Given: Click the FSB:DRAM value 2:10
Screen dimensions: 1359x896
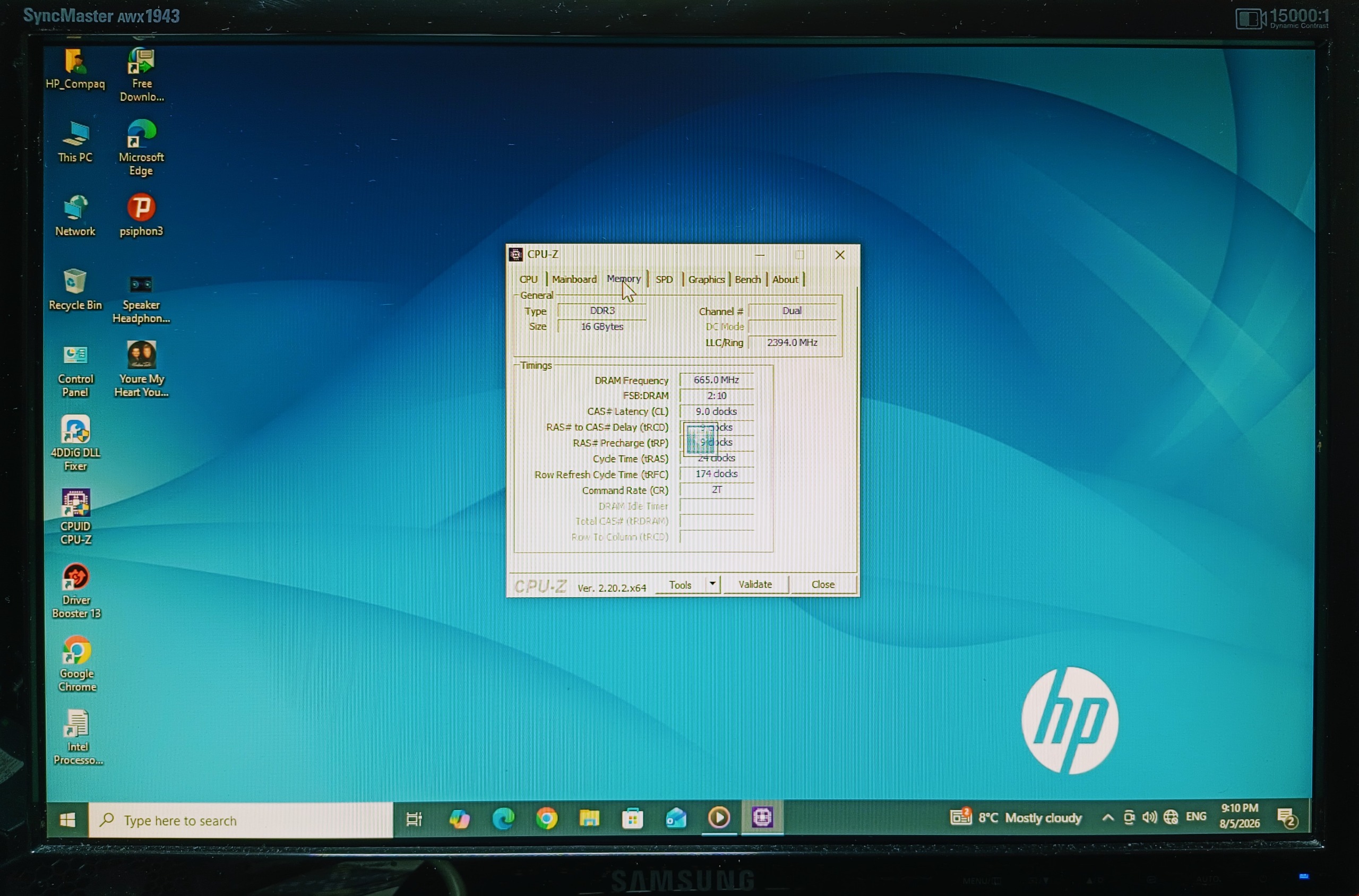Looking at the screenshot, I should [x=716, y=395].
